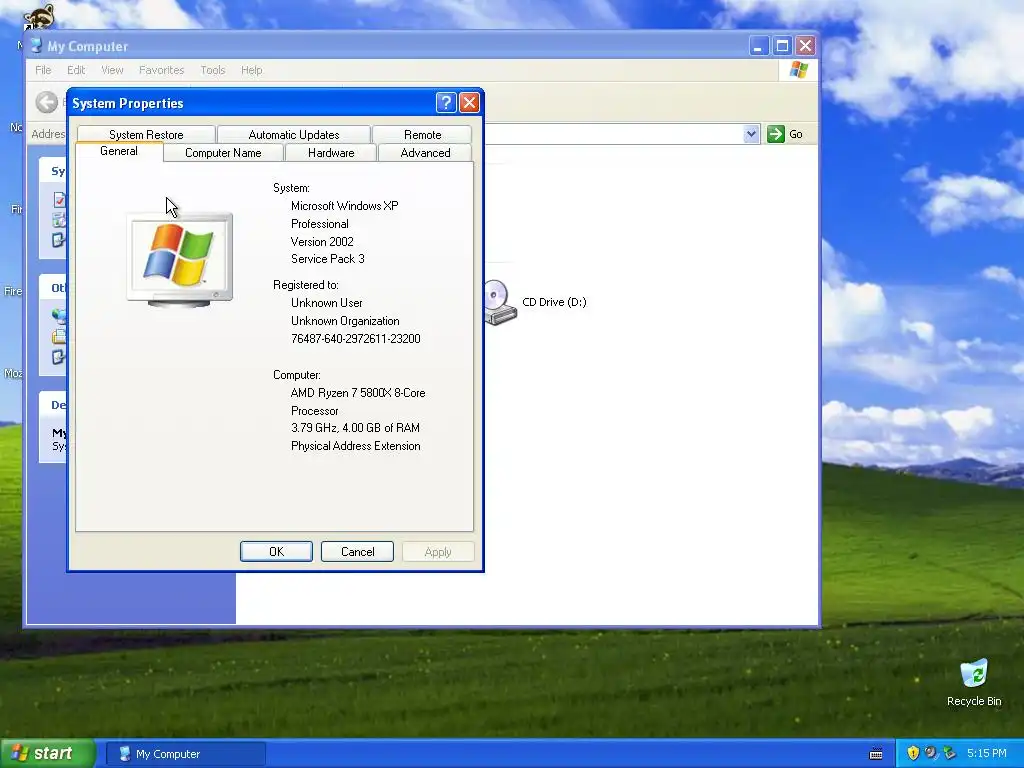
Task: Click the on-screen keyboard icon in taskbar
Action: [x=876, y=754]
